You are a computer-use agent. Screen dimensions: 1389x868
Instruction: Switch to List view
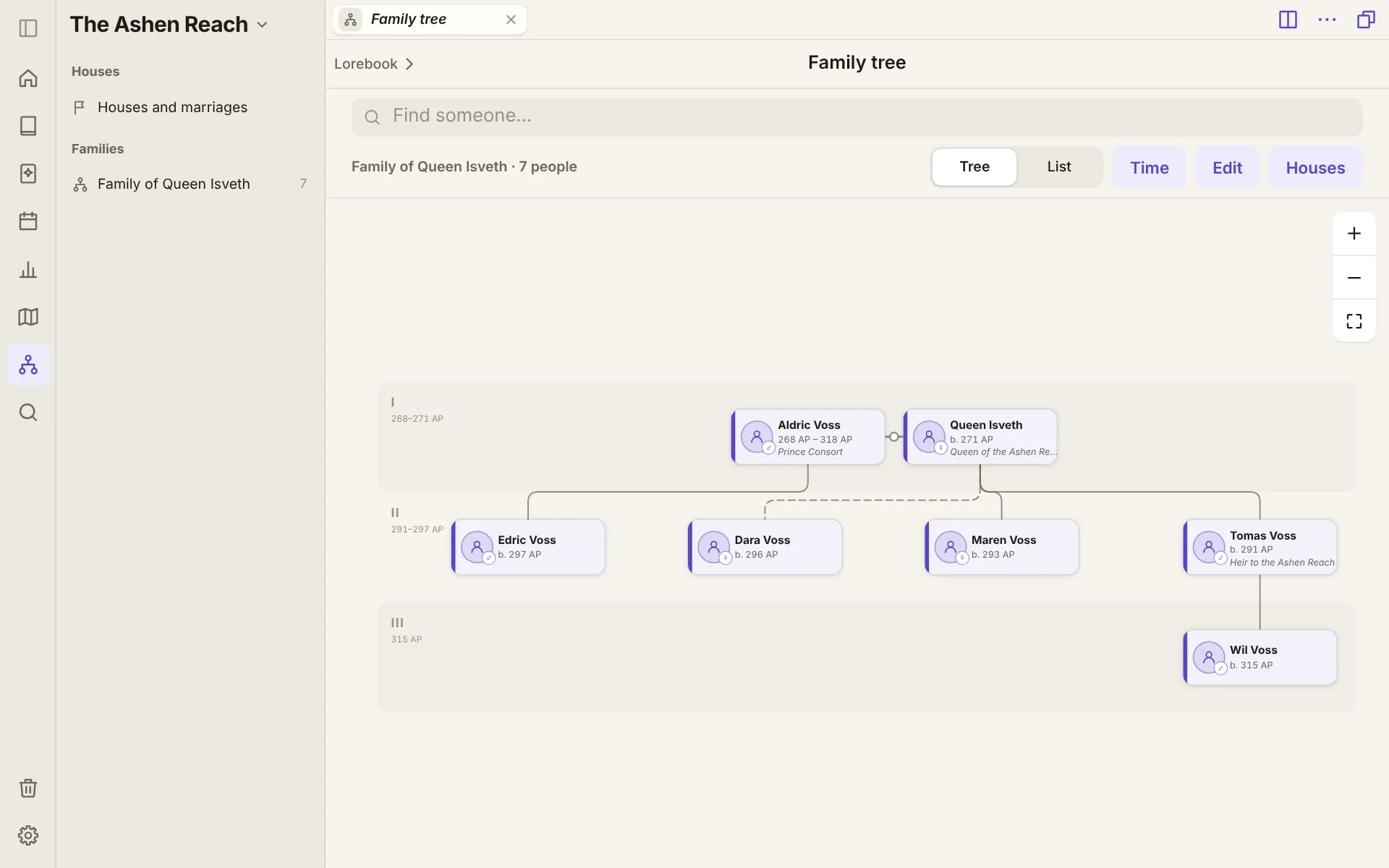click(1059, 167)
